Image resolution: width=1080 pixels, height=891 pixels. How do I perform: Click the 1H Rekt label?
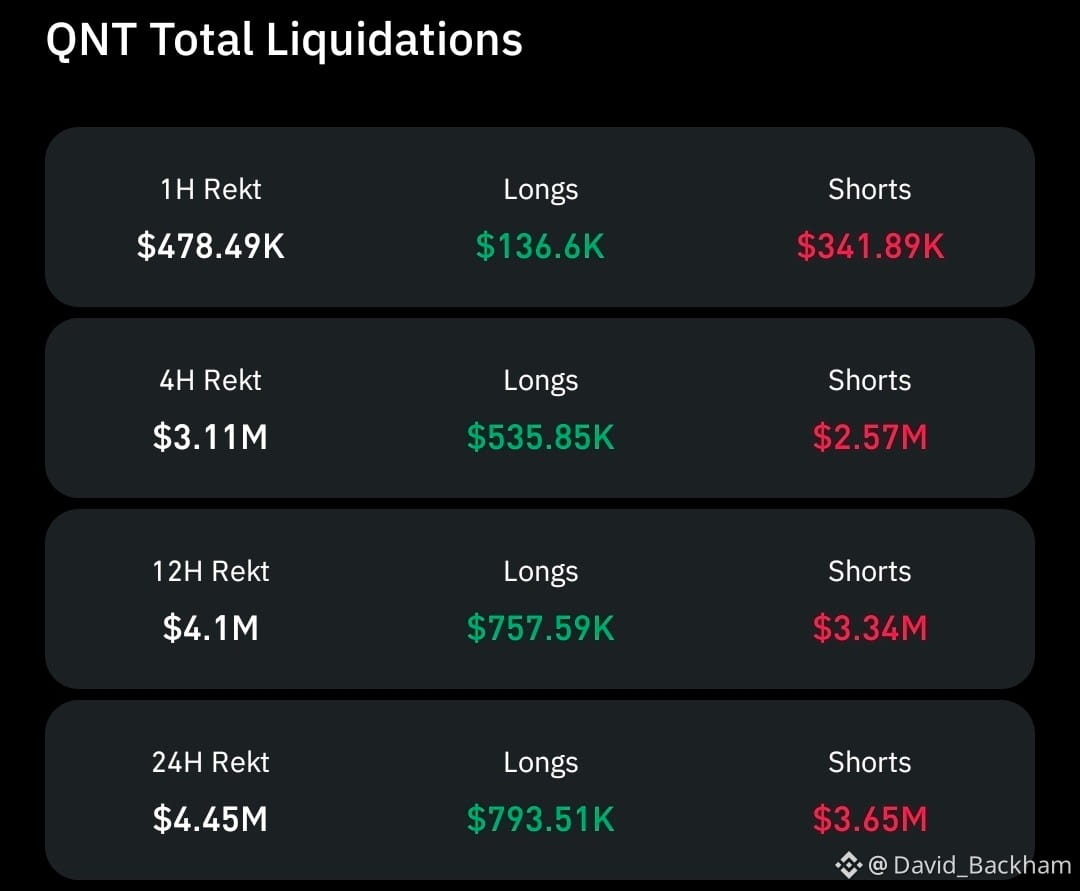point(211,189)
